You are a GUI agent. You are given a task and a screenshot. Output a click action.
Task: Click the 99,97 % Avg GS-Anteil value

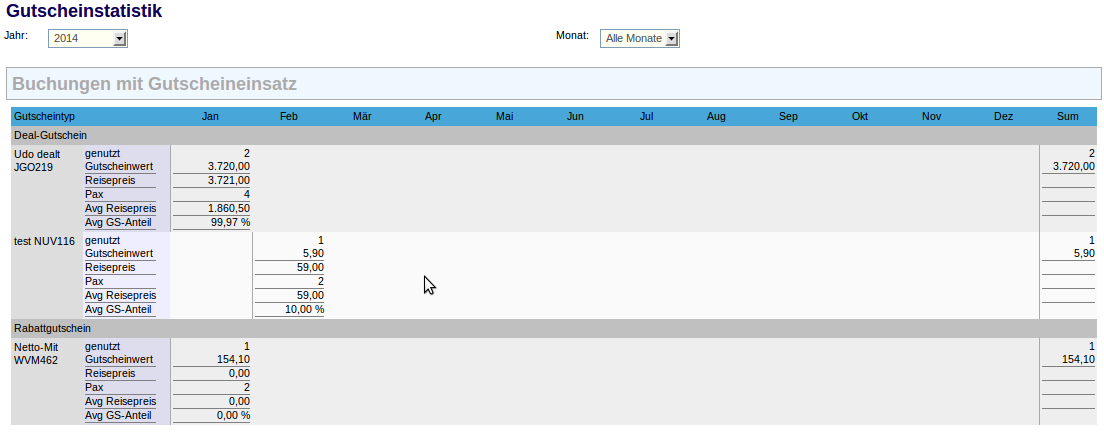click(228, 222)
